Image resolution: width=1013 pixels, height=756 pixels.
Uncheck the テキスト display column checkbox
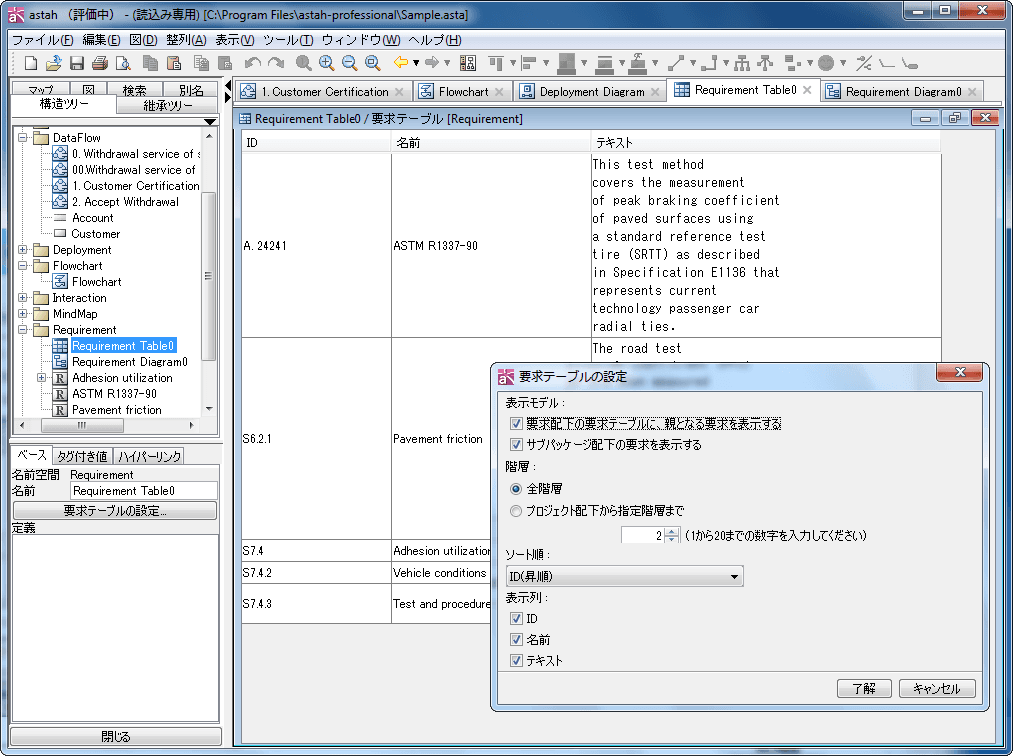click(x=516, y=660)
